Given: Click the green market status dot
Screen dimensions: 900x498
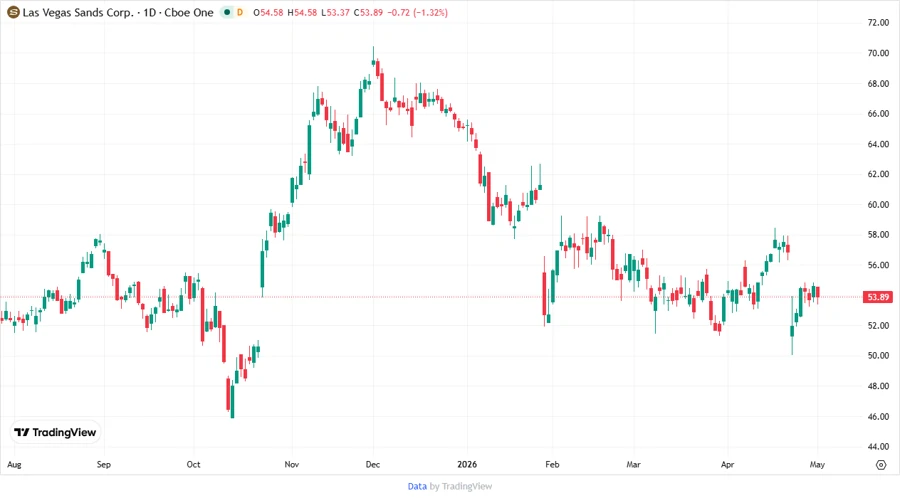Looking at the screenshot, I should point(227,12).
